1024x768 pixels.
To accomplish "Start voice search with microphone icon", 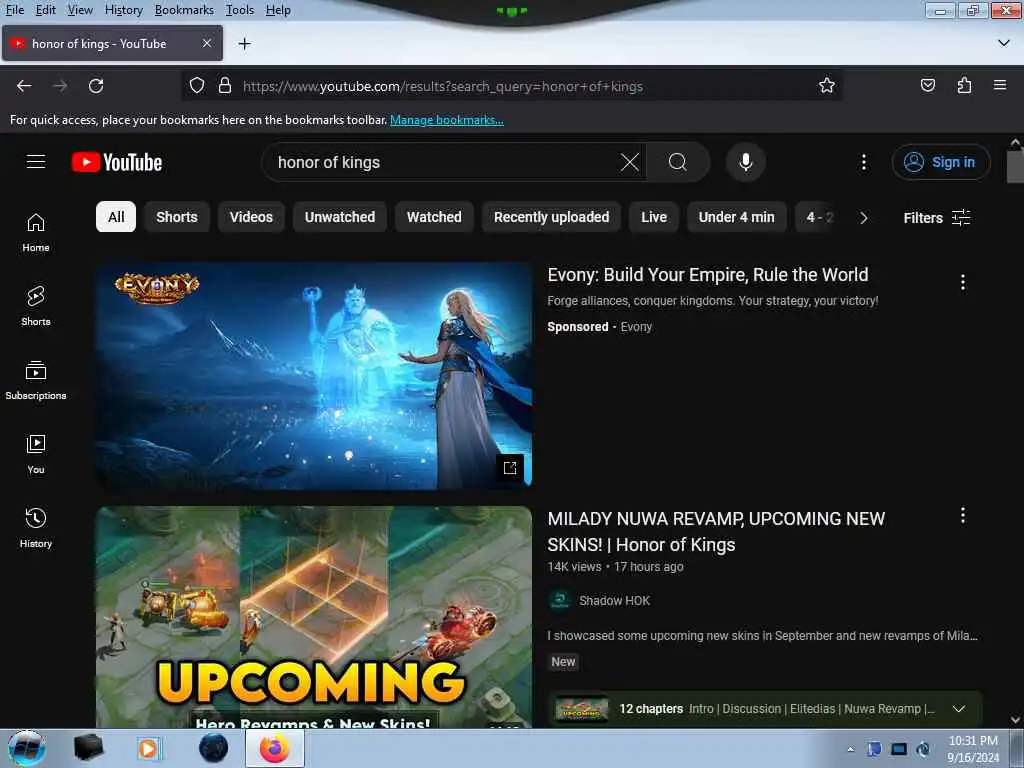I will (x=745, y=162).
